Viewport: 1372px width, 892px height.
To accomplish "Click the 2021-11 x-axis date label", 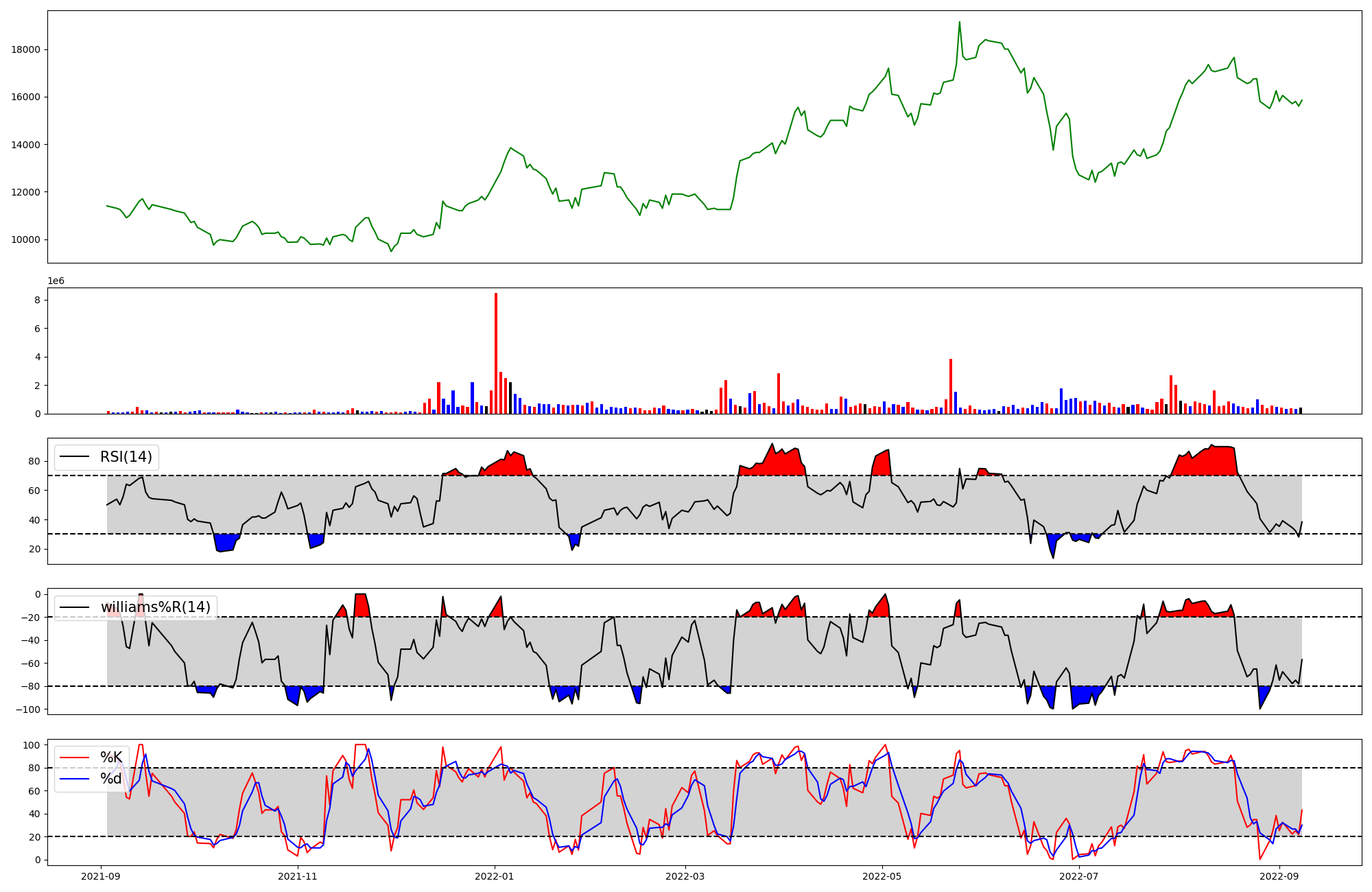I will click(x=298, y=876).
